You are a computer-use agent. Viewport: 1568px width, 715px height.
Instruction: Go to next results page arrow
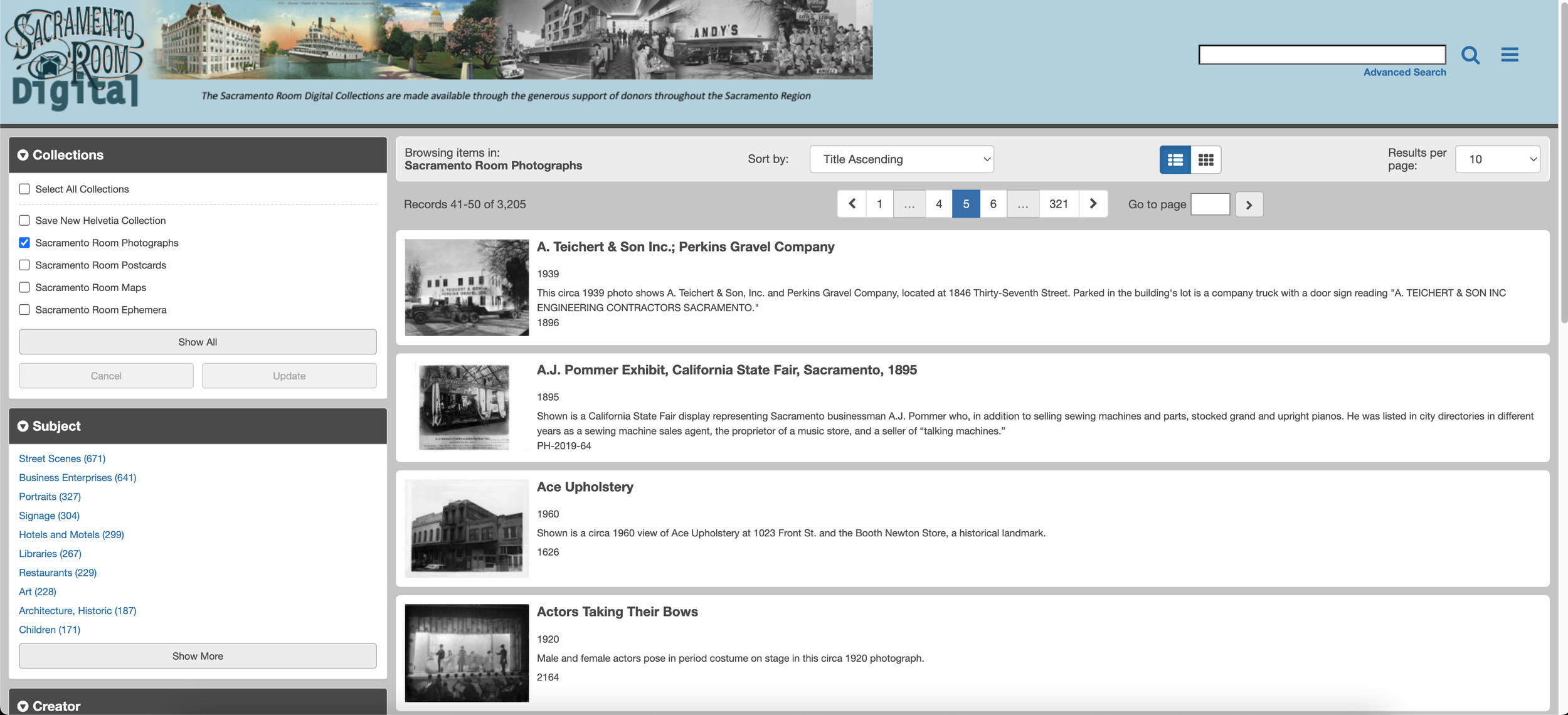click(x=1093, y=204)
